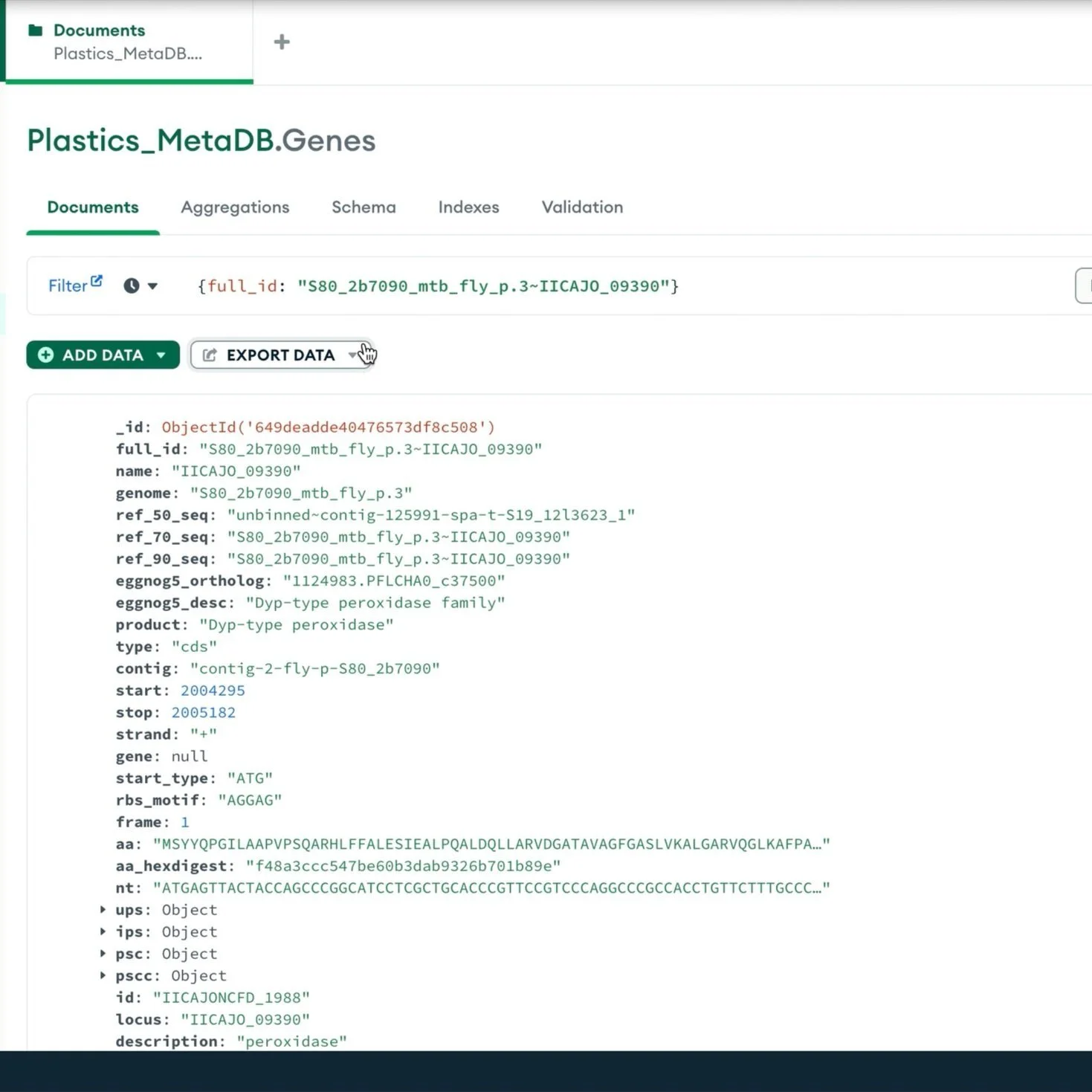The width and height of the screenshot is (1092, 1092).
Task: Click the nt nucleotide sequence value
Action: point(491,888)
